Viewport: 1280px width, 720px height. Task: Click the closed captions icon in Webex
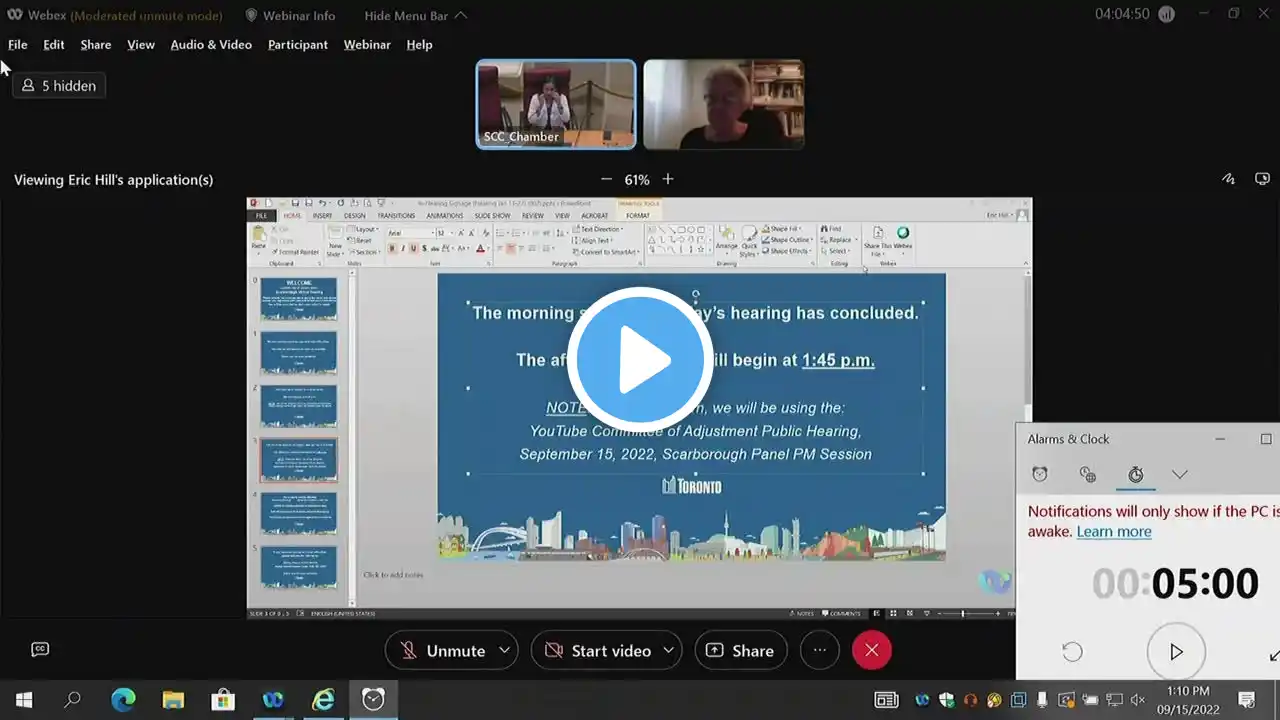pyautogui.click(x=40, y=649)
